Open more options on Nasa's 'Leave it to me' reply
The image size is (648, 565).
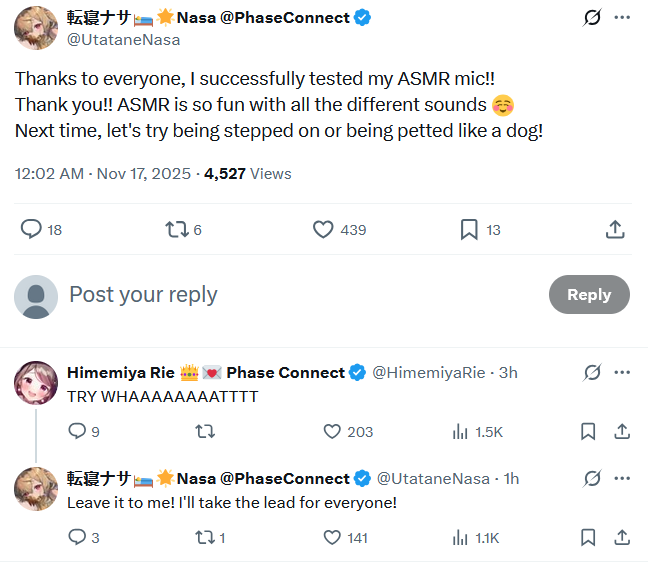(622, 479)
